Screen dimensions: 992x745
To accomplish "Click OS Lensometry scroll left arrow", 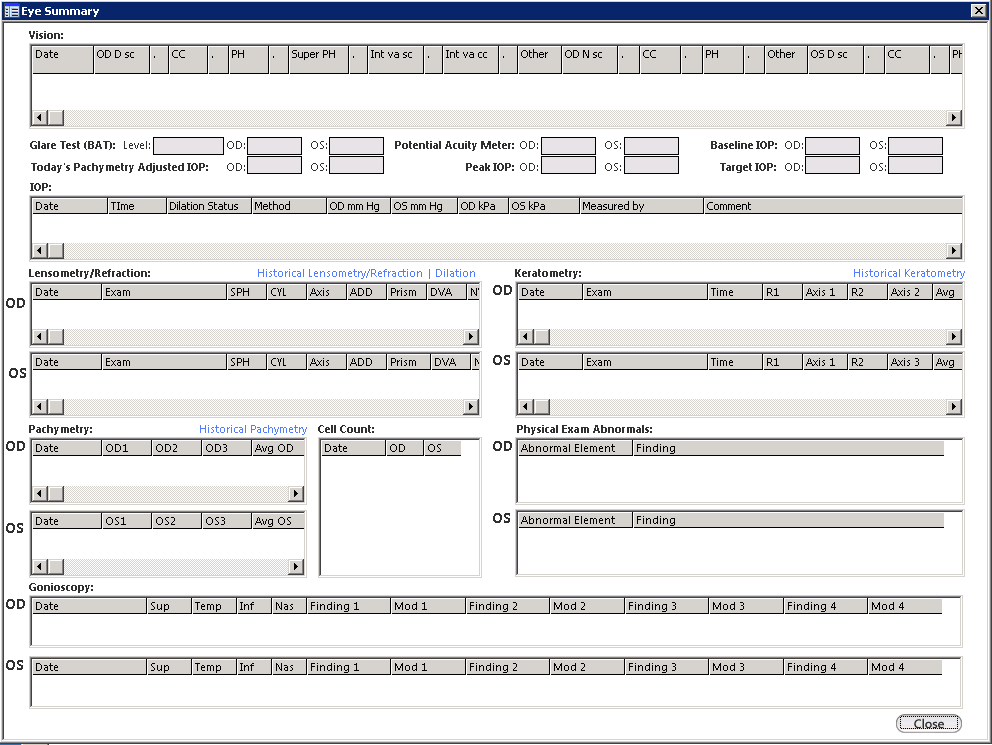I will [x=39, y=407].
